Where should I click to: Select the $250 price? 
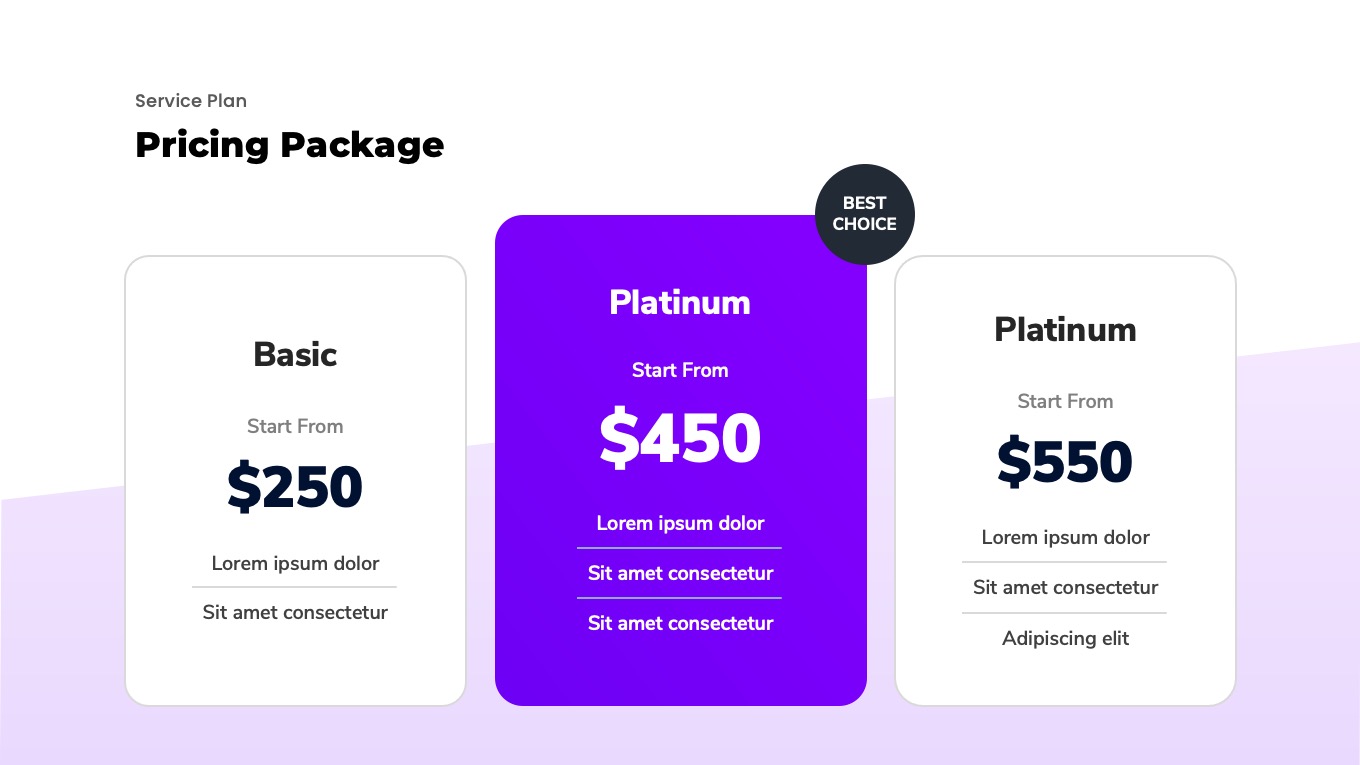tap(295, 487)
